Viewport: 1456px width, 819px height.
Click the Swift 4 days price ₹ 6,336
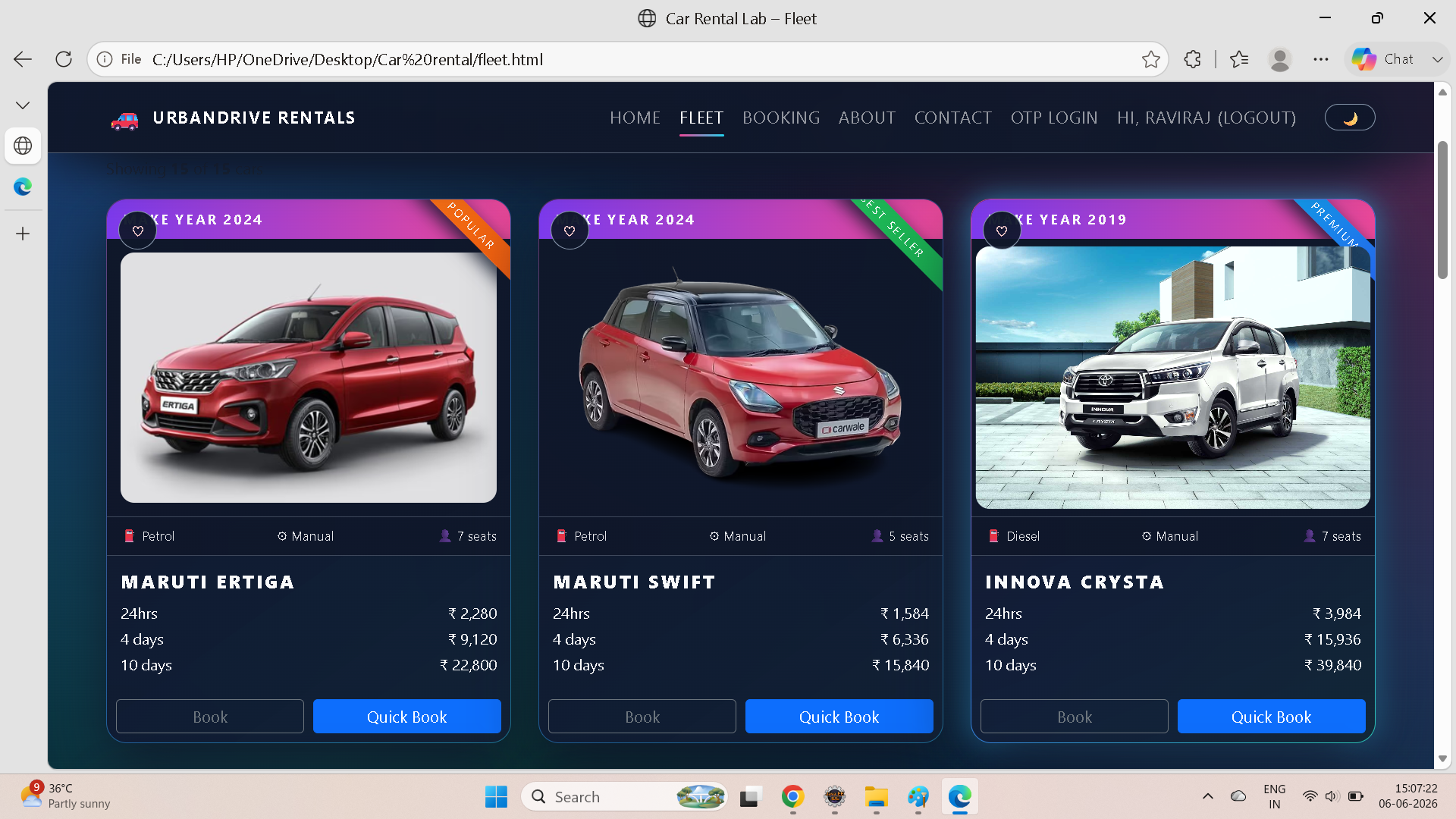904,639
